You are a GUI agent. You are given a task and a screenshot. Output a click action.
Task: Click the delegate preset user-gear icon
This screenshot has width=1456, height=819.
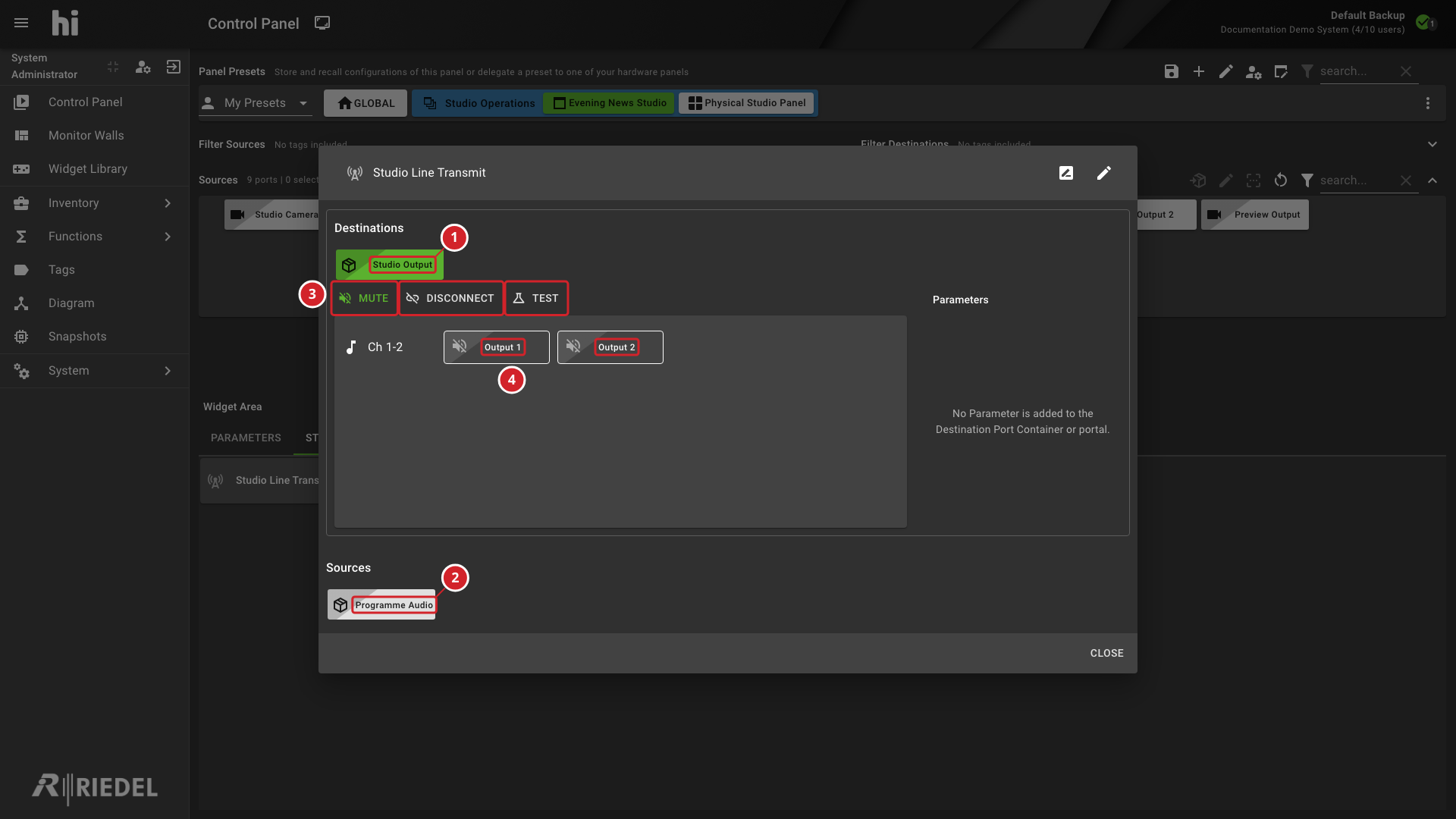1254,72
